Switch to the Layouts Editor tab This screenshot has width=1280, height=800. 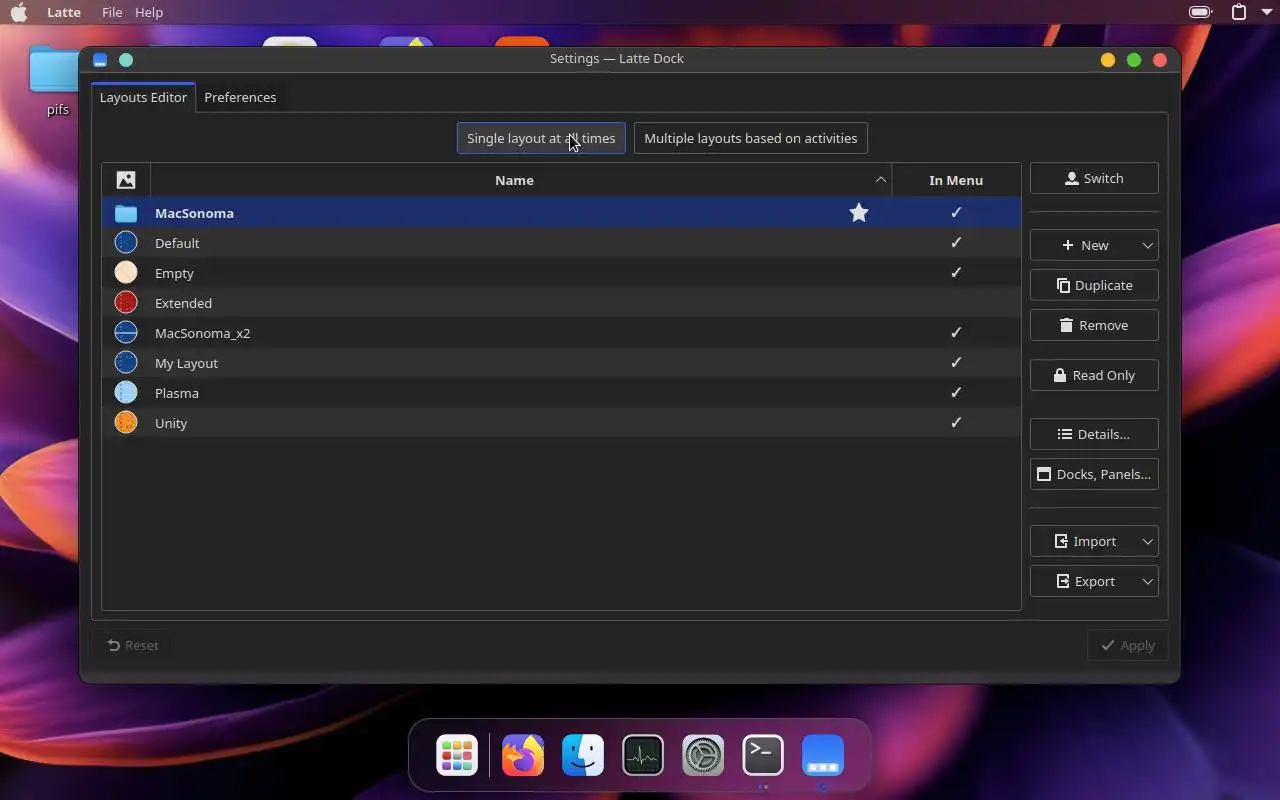tap(143, 97)
